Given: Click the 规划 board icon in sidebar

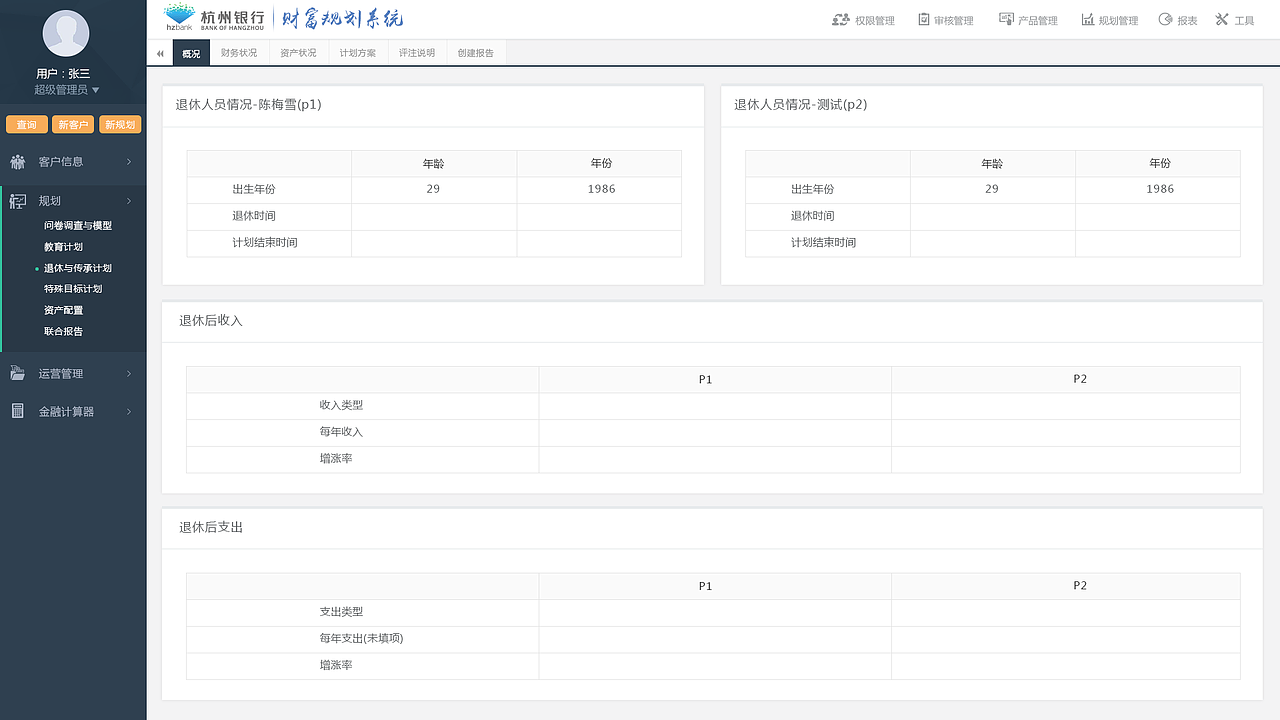Looking at the screenshot, I should (18, 201).
